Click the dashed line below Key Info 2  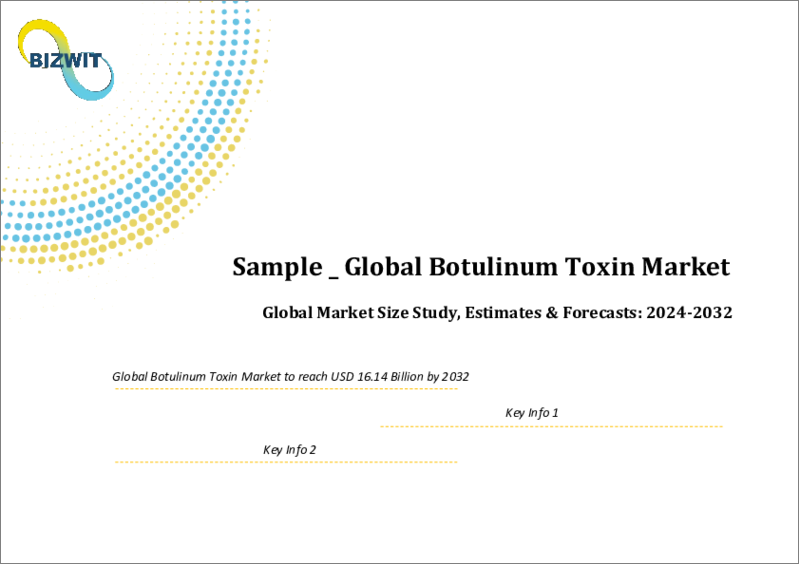(x=285, y=462)
